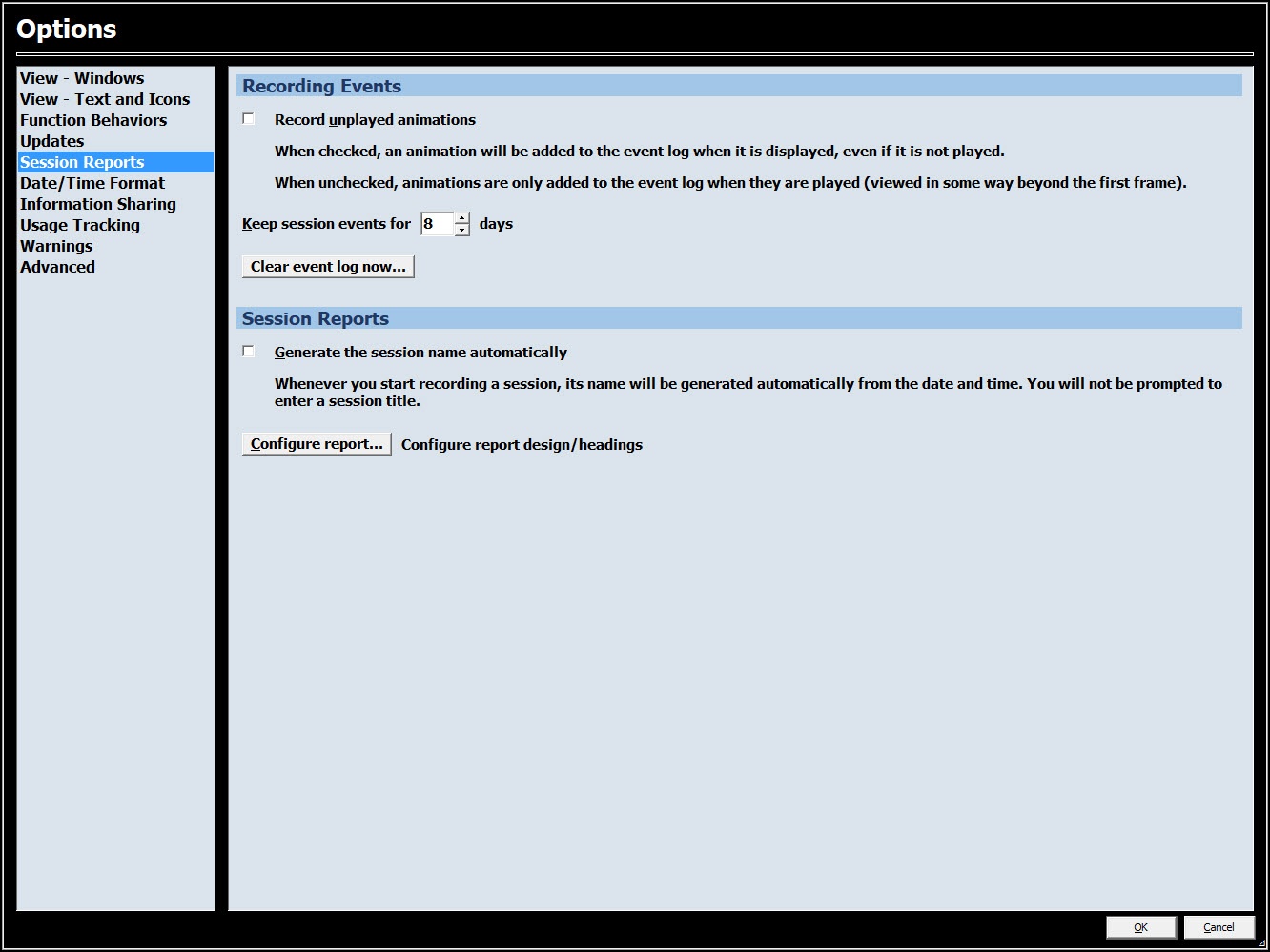Select View - Text and Icons category
This screenshot has width=1270, height=952.
coord(105,99)
